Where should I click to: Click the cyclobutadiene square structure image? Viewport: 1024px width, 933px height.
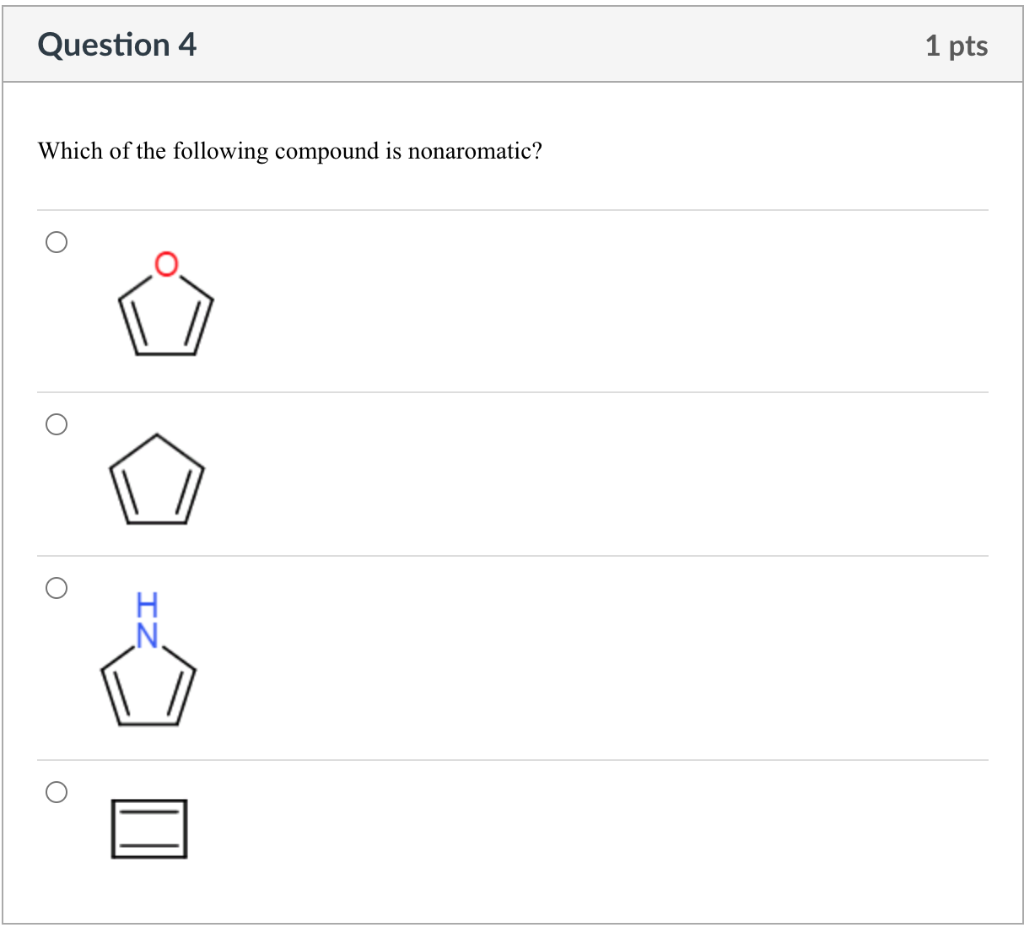[150, 829]
